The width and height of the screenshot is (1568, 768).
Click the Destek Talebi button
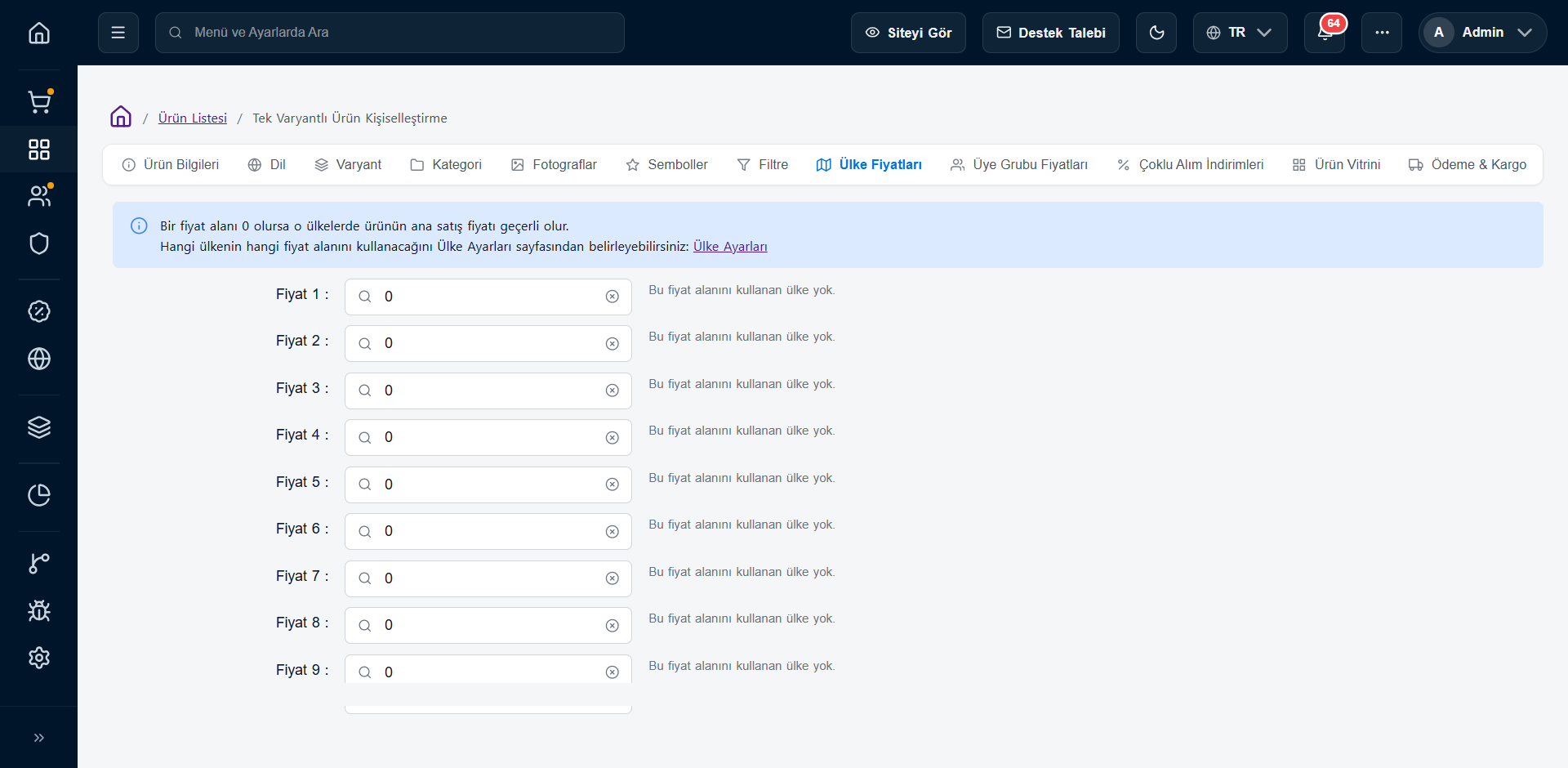[1051, 33]
